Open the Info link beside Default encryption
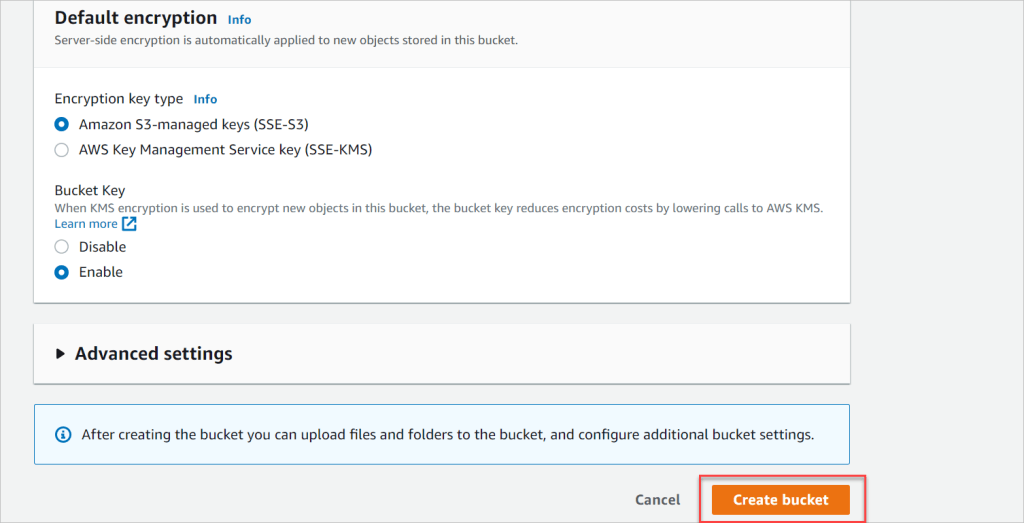This screenshot has width=1024, height=523. (x=239, y=19)
